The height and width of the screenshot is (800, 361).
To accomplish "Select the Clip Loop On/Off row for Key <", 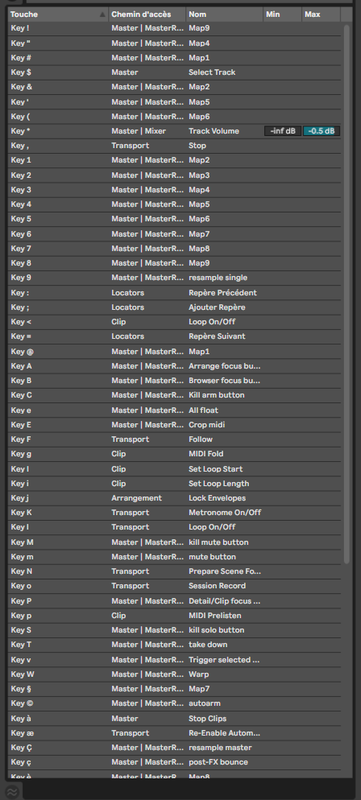I will coord(174,322).
